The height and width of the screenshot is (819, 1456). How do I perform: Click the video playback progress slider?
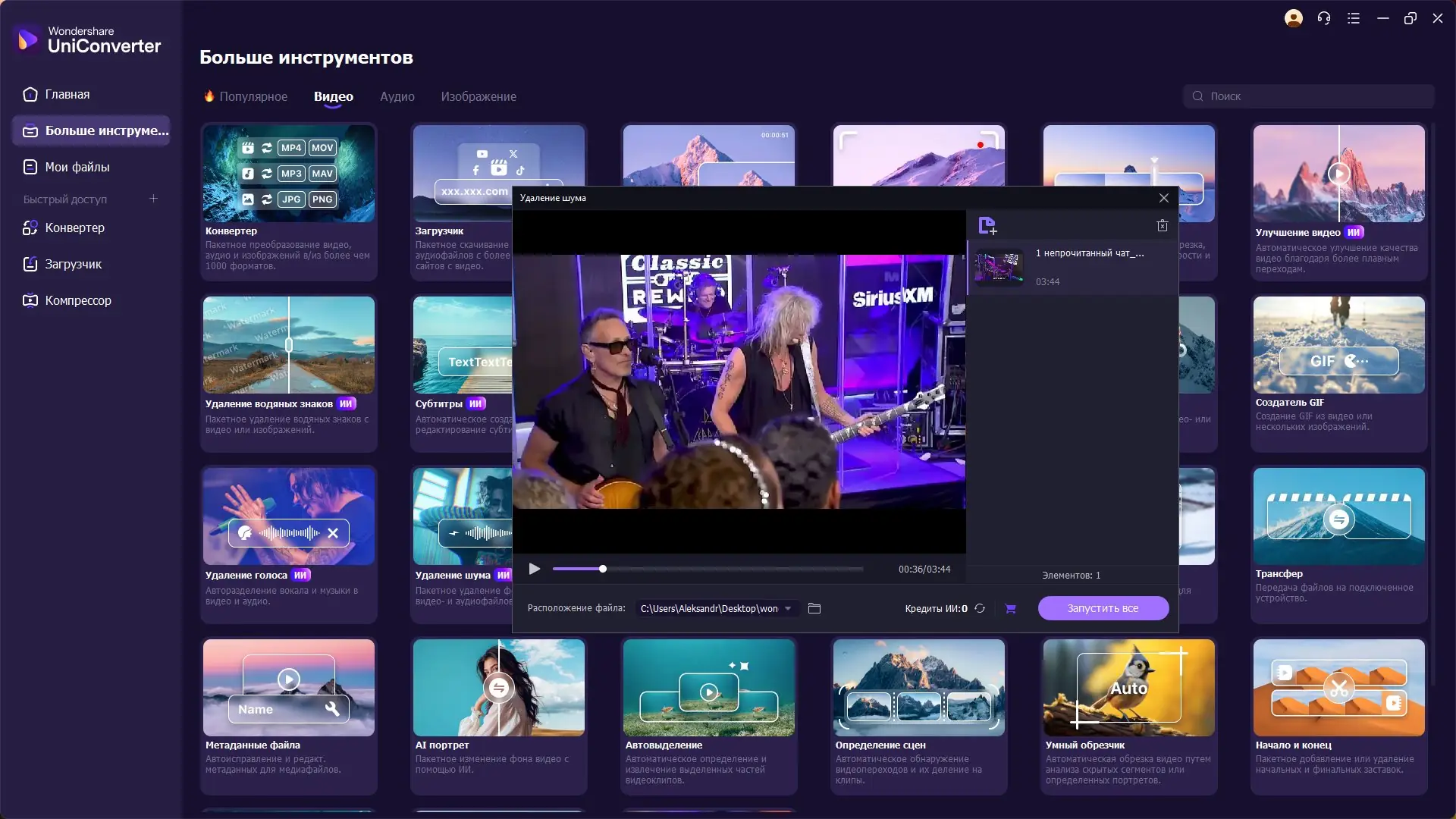[708, 569]
